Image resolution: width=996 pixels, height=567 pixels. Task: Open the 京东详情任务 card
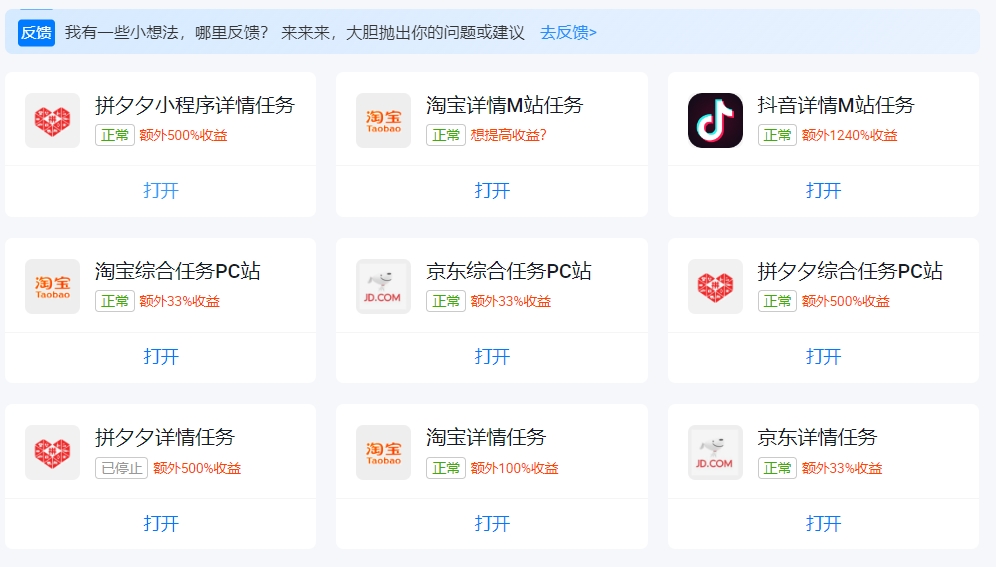(x=823, y=523)
